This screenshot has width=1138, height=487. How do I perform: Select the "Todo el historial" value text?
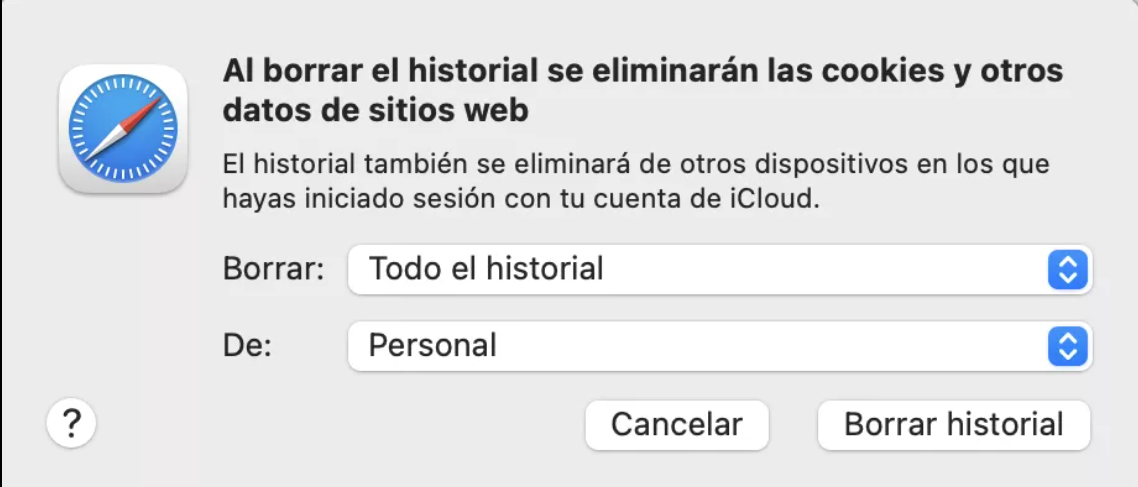[x=486, y=269]
